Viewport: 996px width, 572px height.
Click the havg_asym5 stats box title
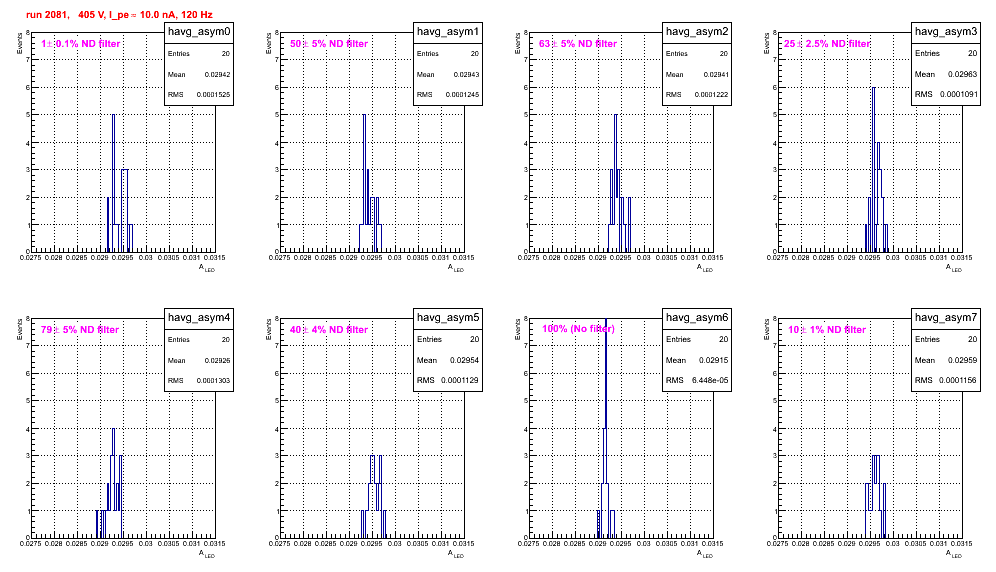(x=448, y=318)
